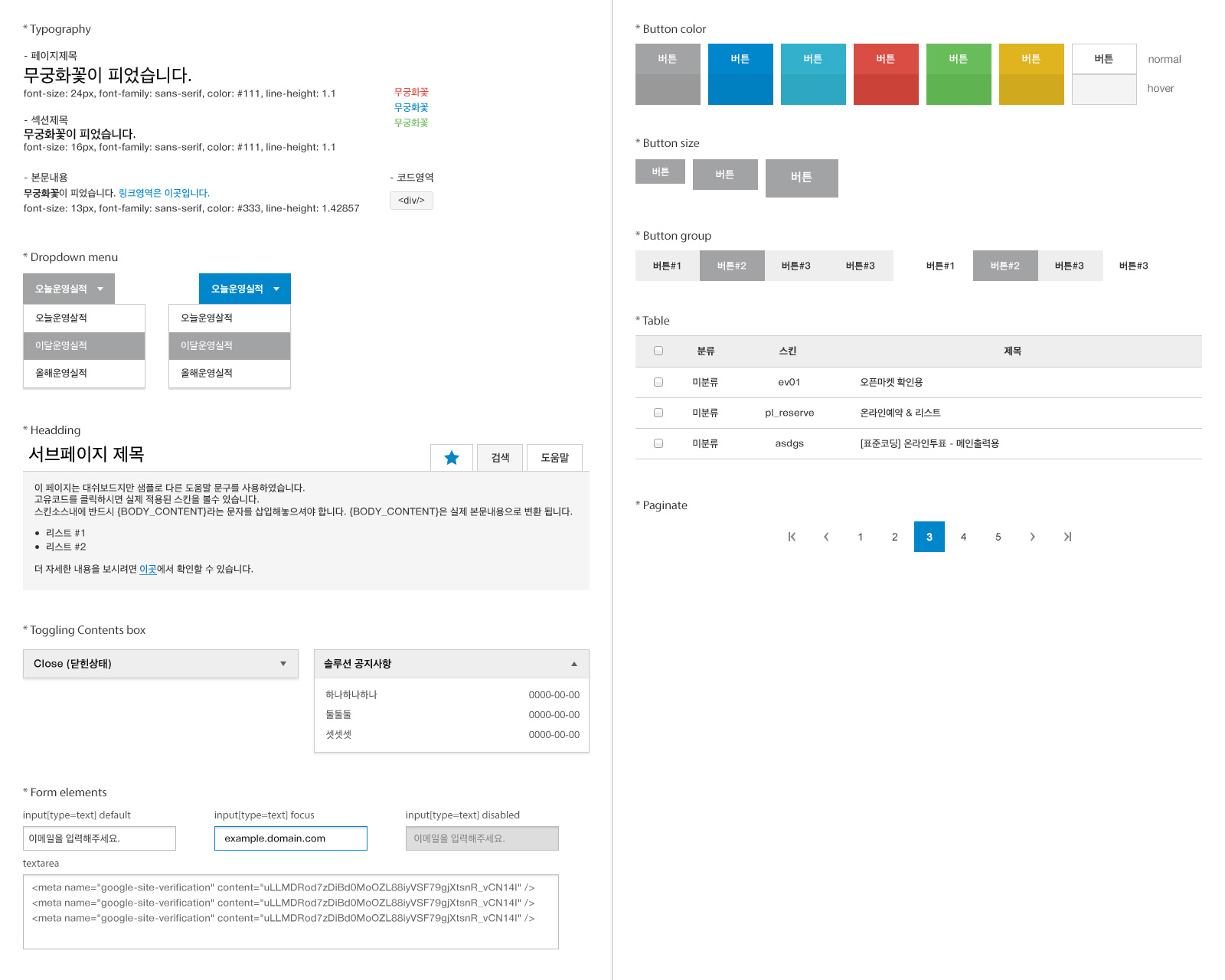The height and width of the screenshot is (980, 1225).
Task: Go to next page using the arrow
Action: pos(1033,537)
